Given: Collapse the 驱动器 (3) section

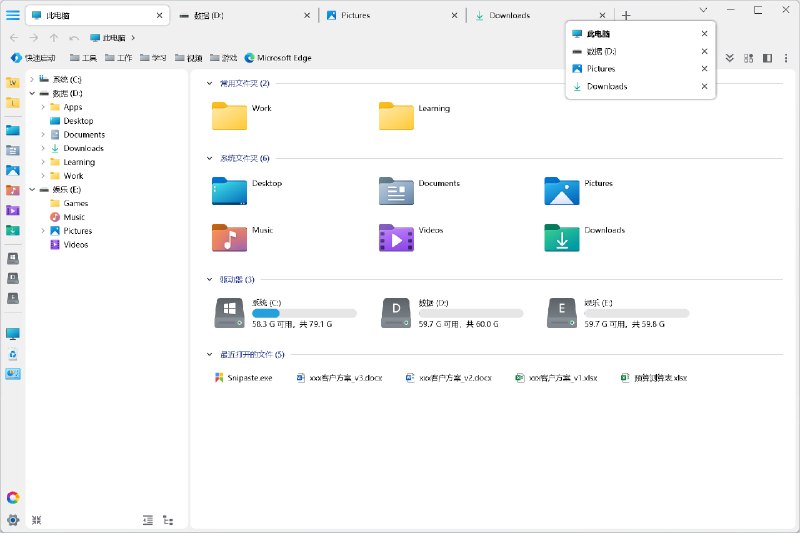Looking at the screenshot, I should click(209, 279).
